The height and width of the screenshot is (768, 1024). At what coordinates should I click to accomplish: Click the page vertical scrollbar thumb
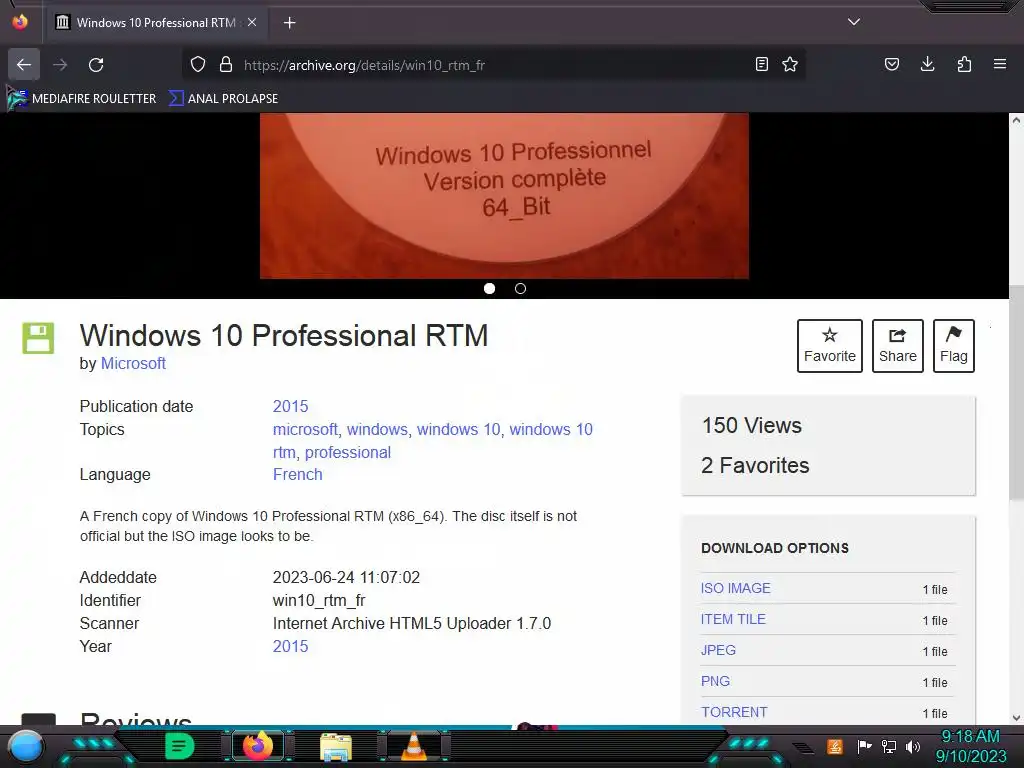[x=1016, y=392]
